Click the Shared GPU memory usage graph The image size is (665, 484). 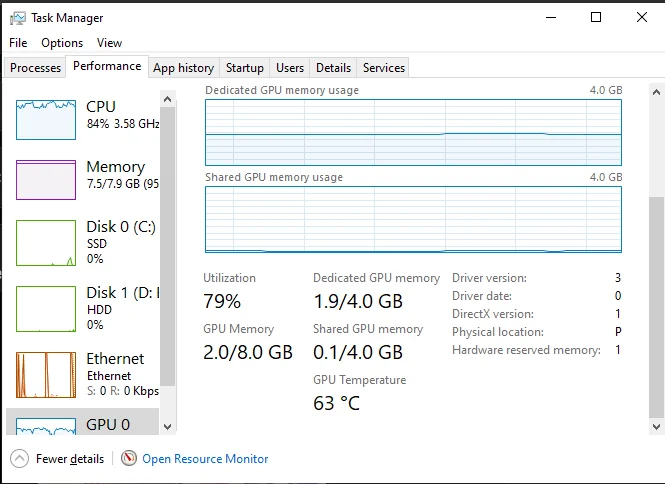pyautogui.click(x=414, y=219)
